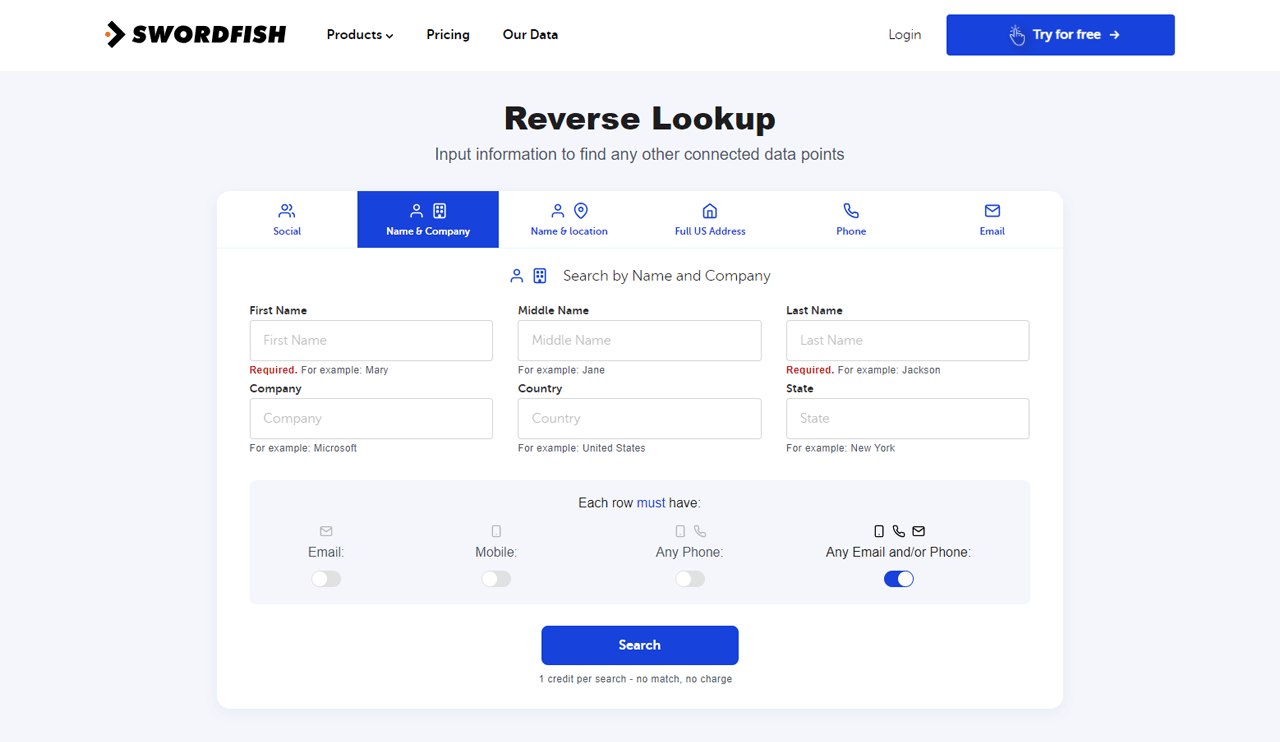Click the phone icons above Any Phone toggle

coord(690,531)
